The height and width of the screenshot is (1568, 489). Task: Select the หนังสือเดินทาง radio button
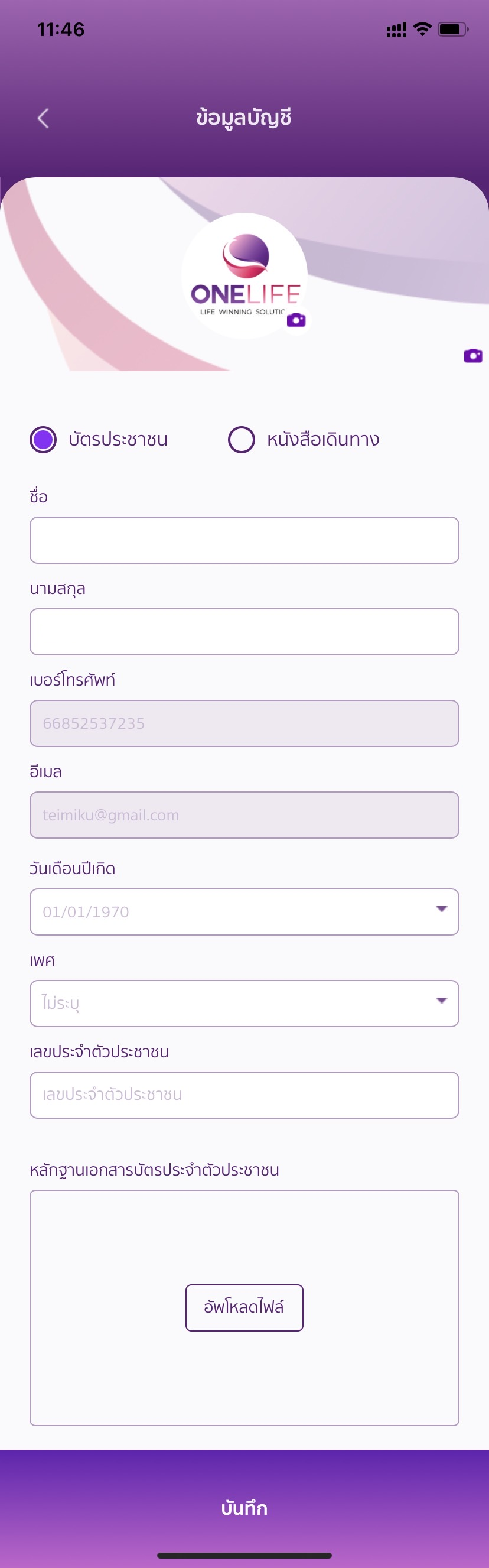coord(242,440)
